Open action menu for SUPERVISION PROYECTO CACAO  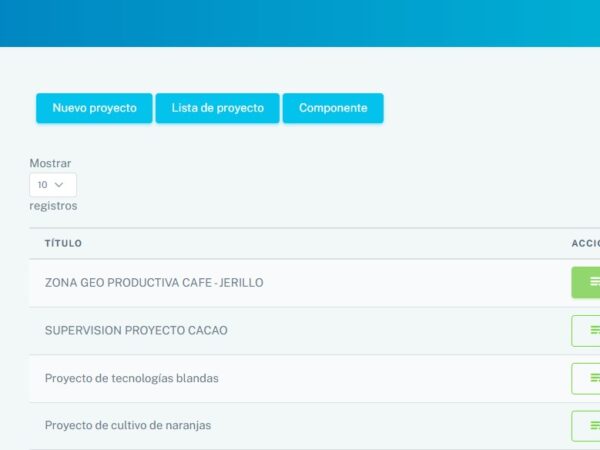(586, 331)
